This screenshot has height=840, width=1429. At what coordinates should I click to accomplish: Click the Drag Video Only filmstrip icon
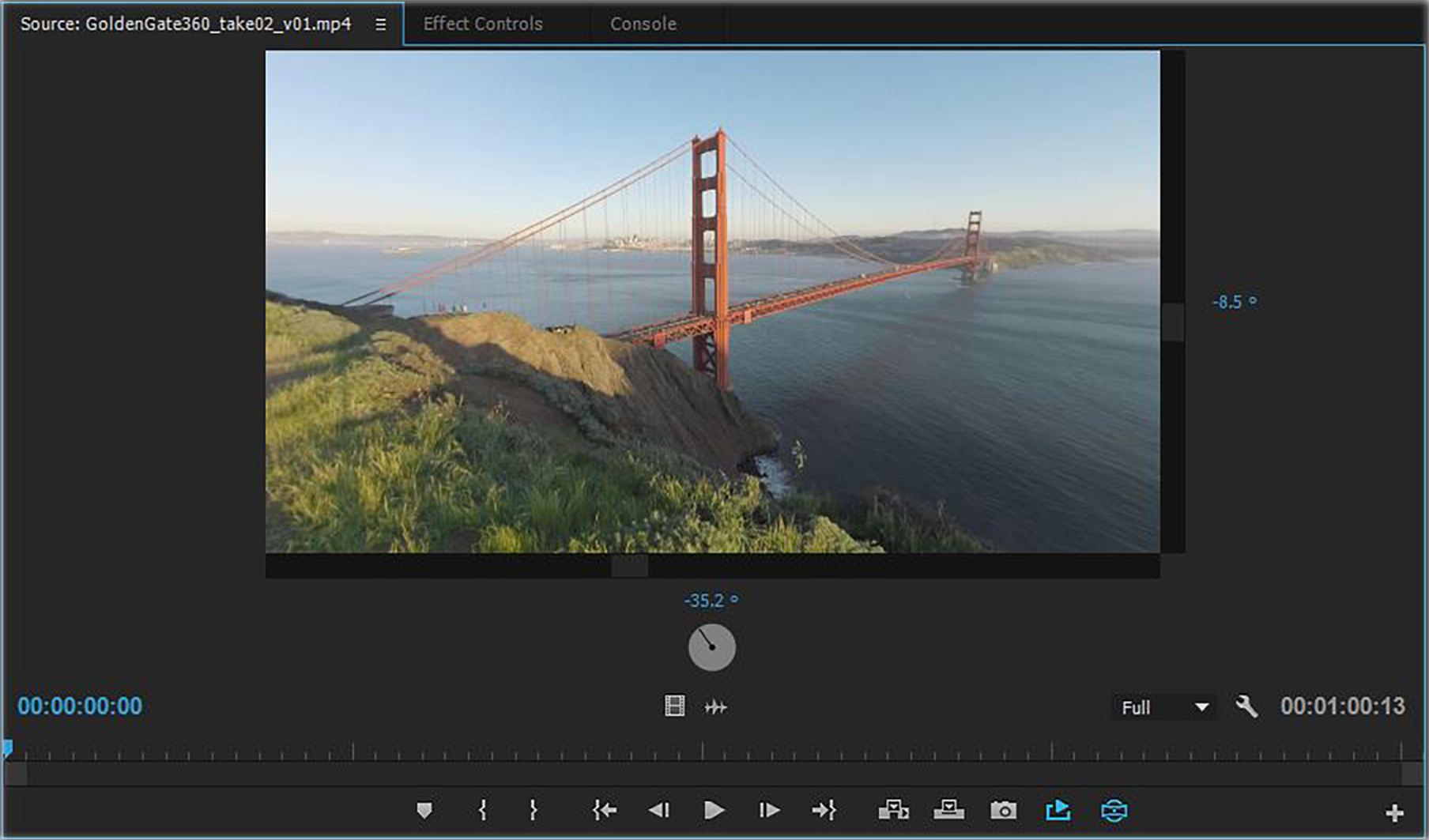[675, 706]
